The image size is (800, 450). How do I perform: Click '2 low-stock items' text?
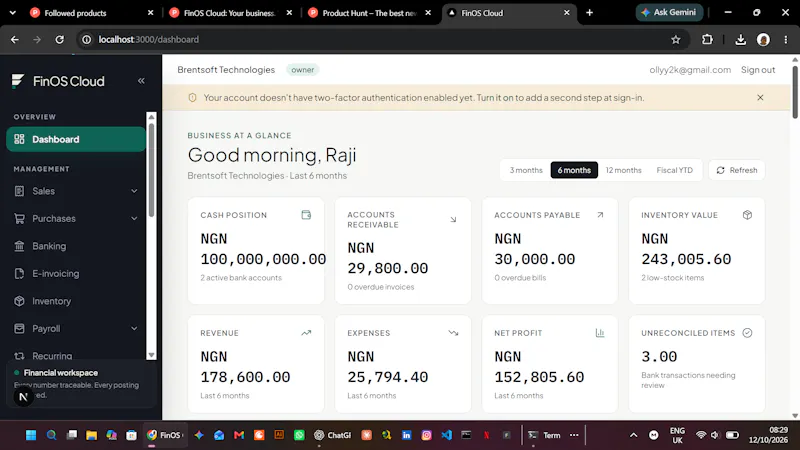click(672, 278)
